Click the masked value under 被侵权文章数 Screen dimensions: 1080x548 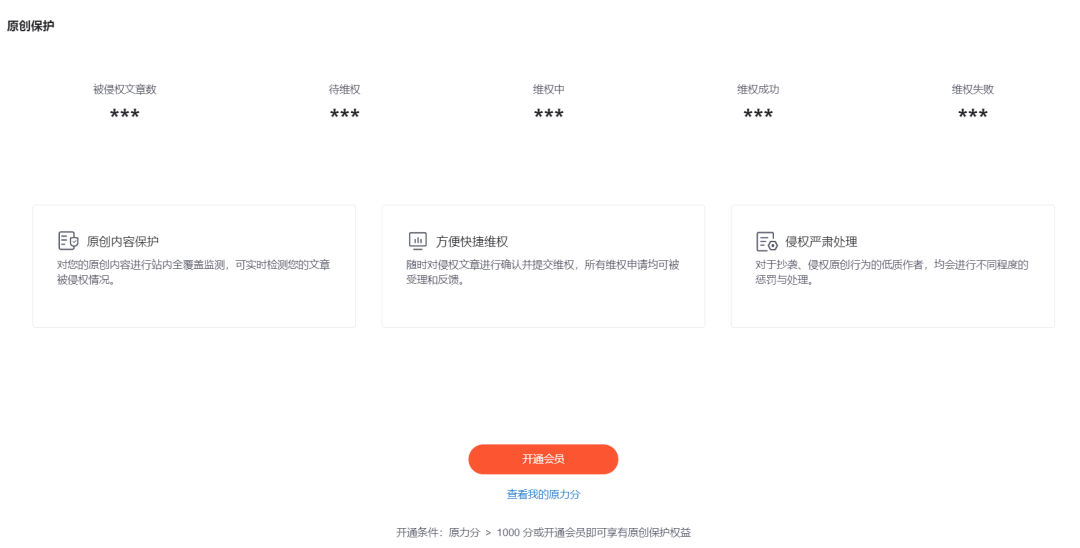point(125,114)
